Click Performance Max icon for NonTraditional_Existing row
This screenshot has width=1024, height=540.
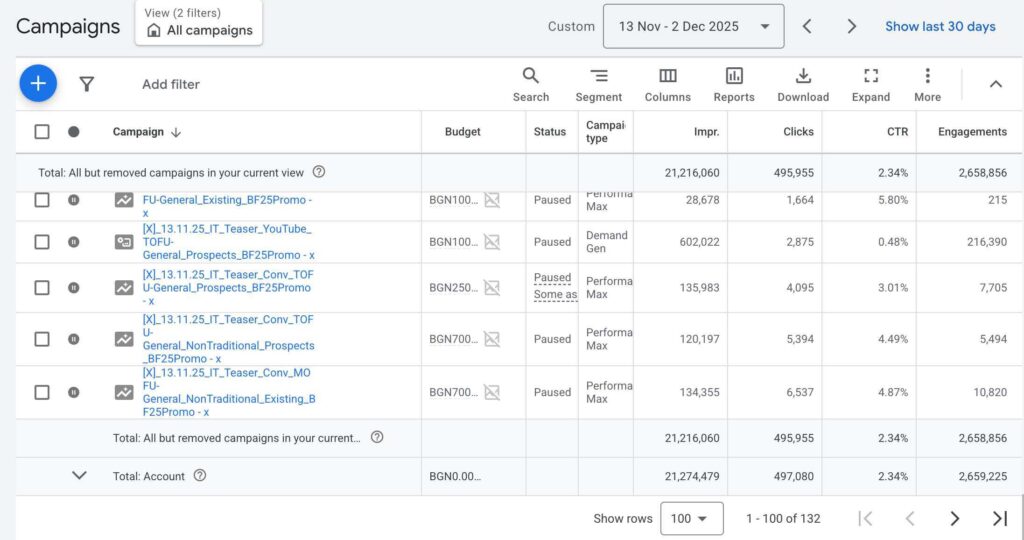(x=124, y=392)
